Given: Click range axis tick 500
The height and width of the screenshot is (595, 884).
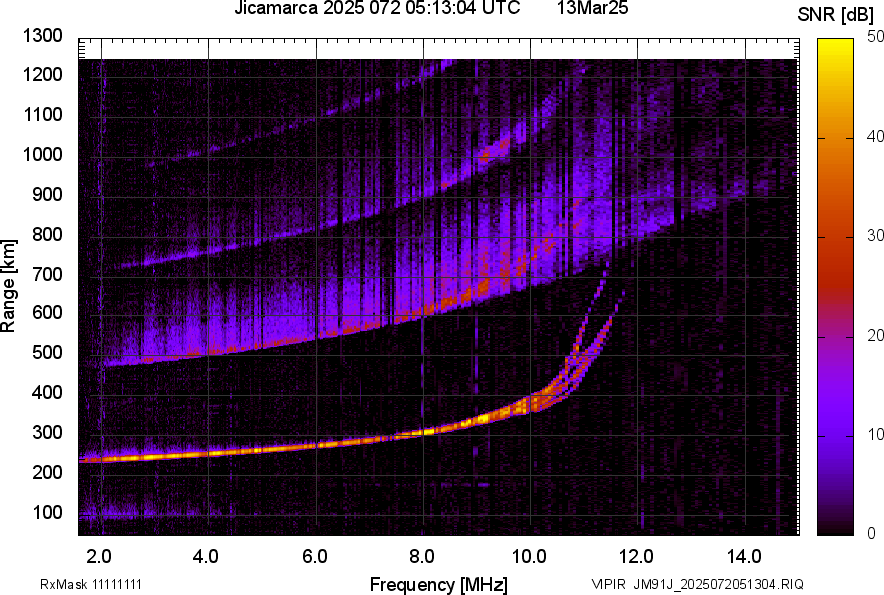Looking at the screenshot, I should pos(47,352).
